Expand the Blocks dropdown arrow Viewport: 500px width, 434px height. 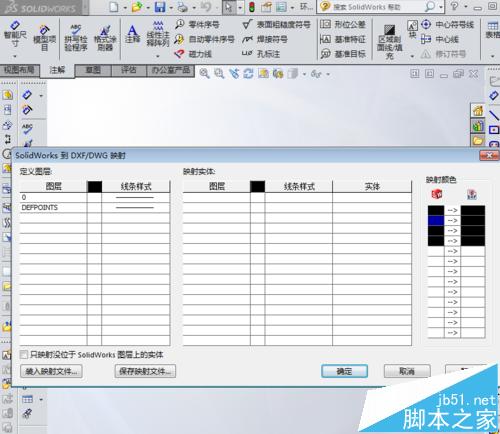[412, 56]
